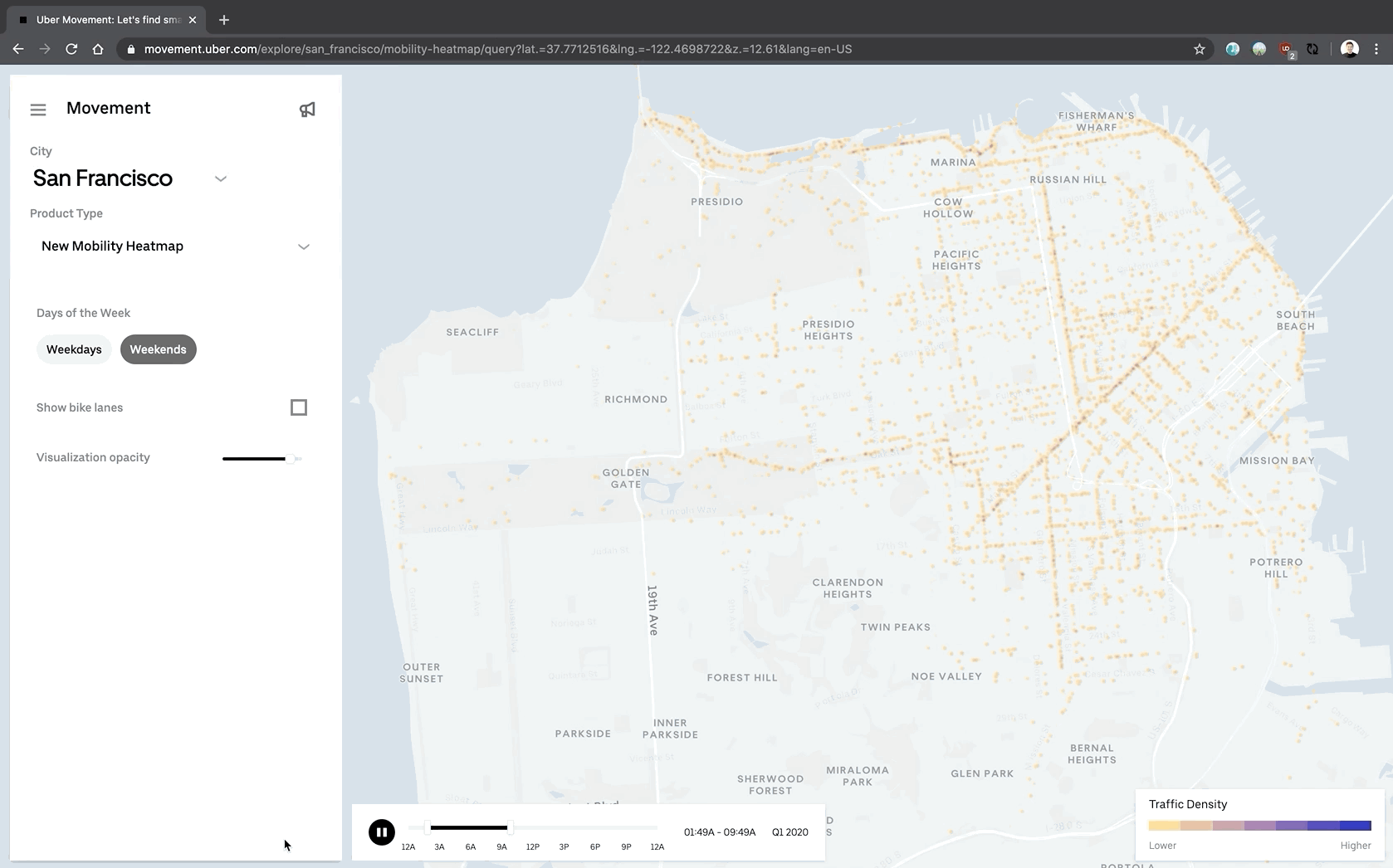Click the Movement title link

point(108,108)
